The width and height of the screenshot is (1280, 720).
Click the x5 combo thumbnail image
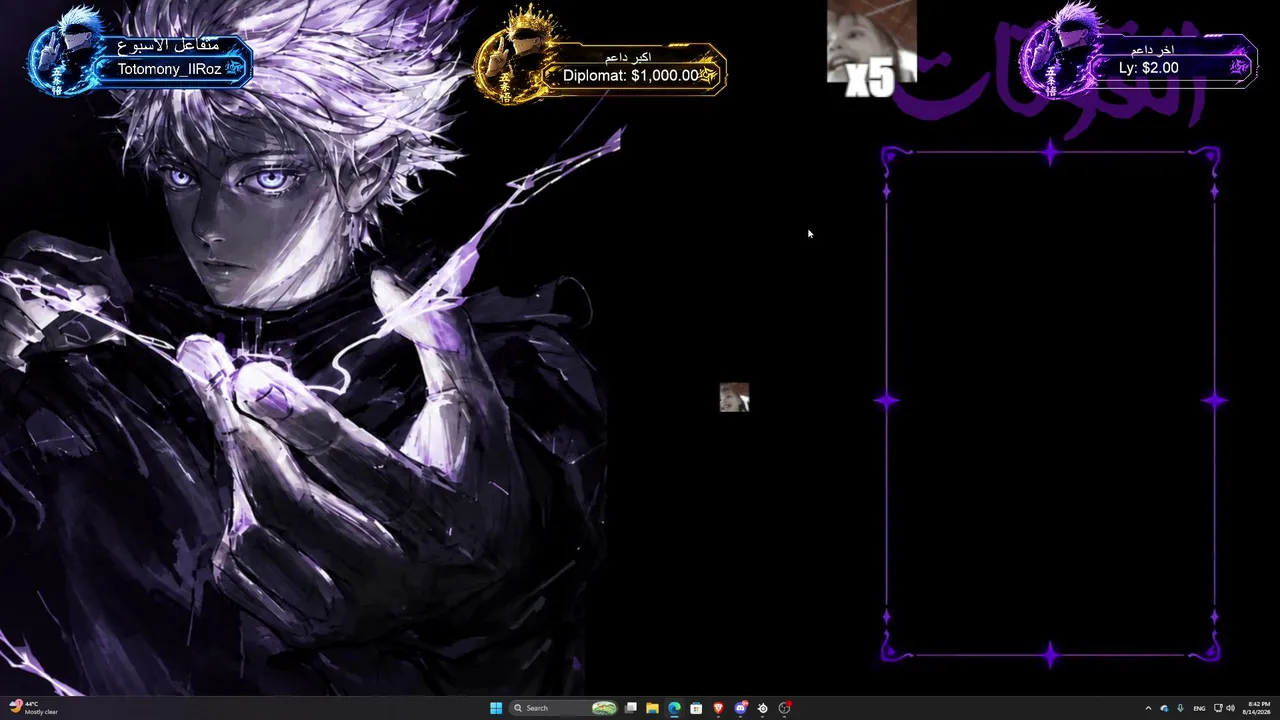872,47
